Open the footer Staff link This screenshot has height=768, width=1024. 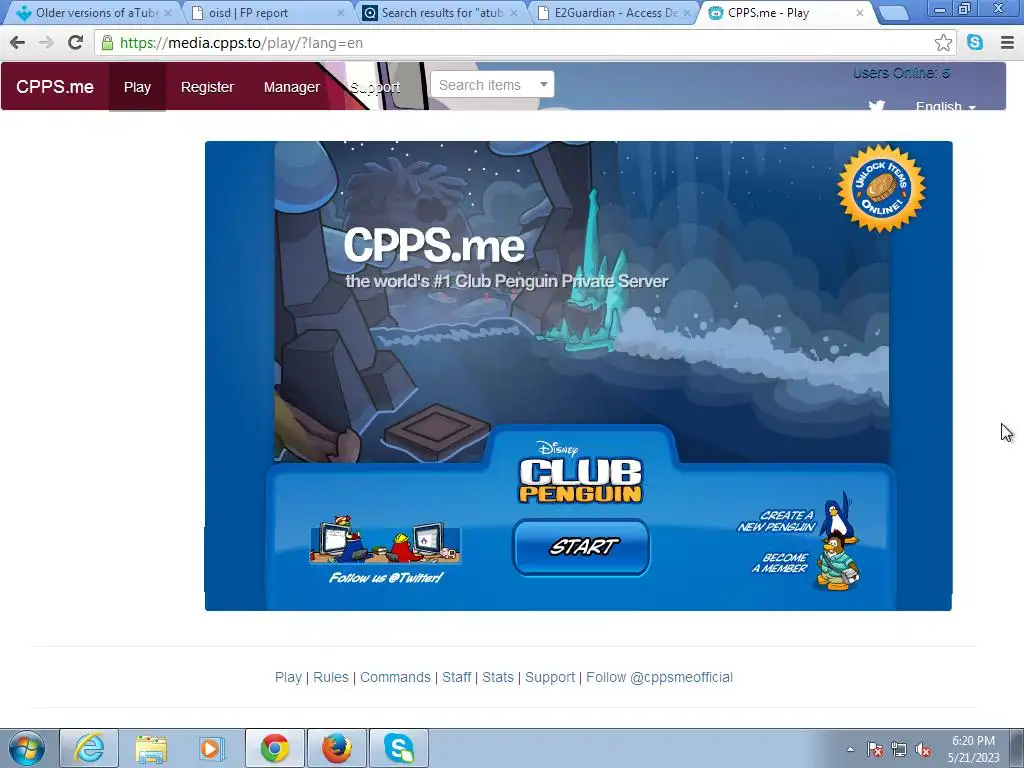click(x=456, y=677)
